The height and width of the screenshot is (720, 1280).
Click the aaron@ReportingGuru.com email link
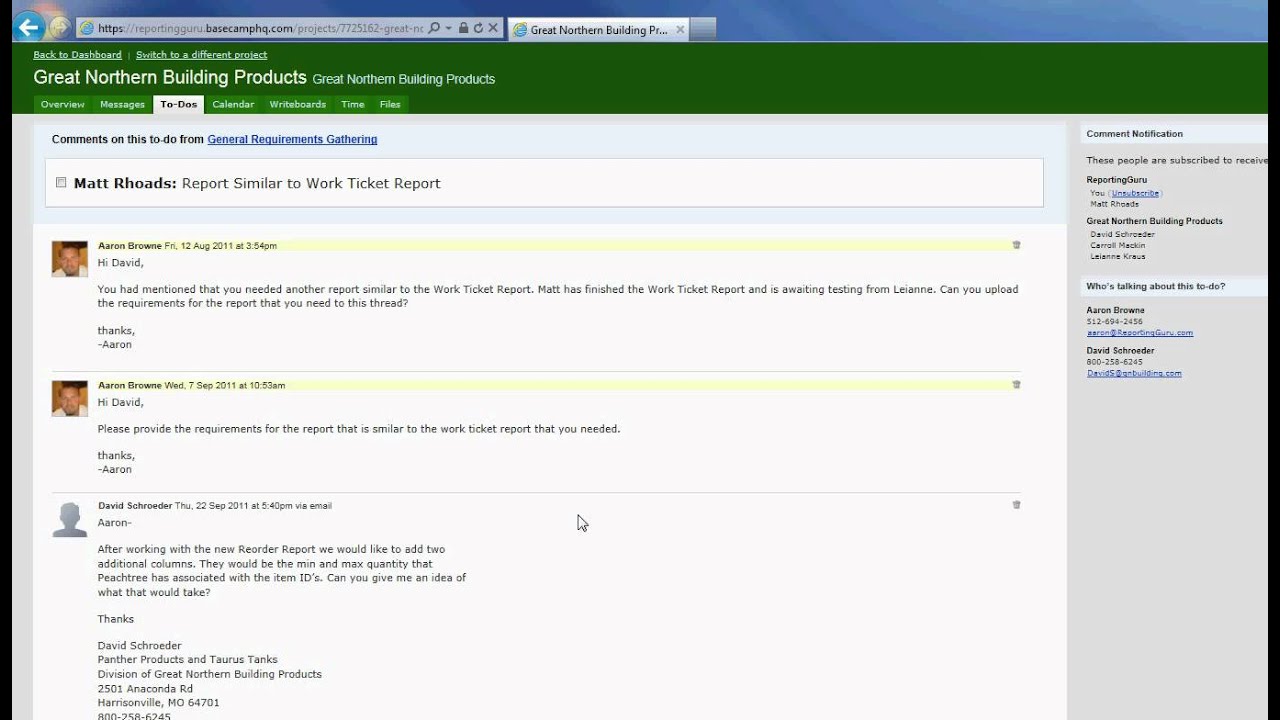pyautogui.click(x=1140, y=333)
